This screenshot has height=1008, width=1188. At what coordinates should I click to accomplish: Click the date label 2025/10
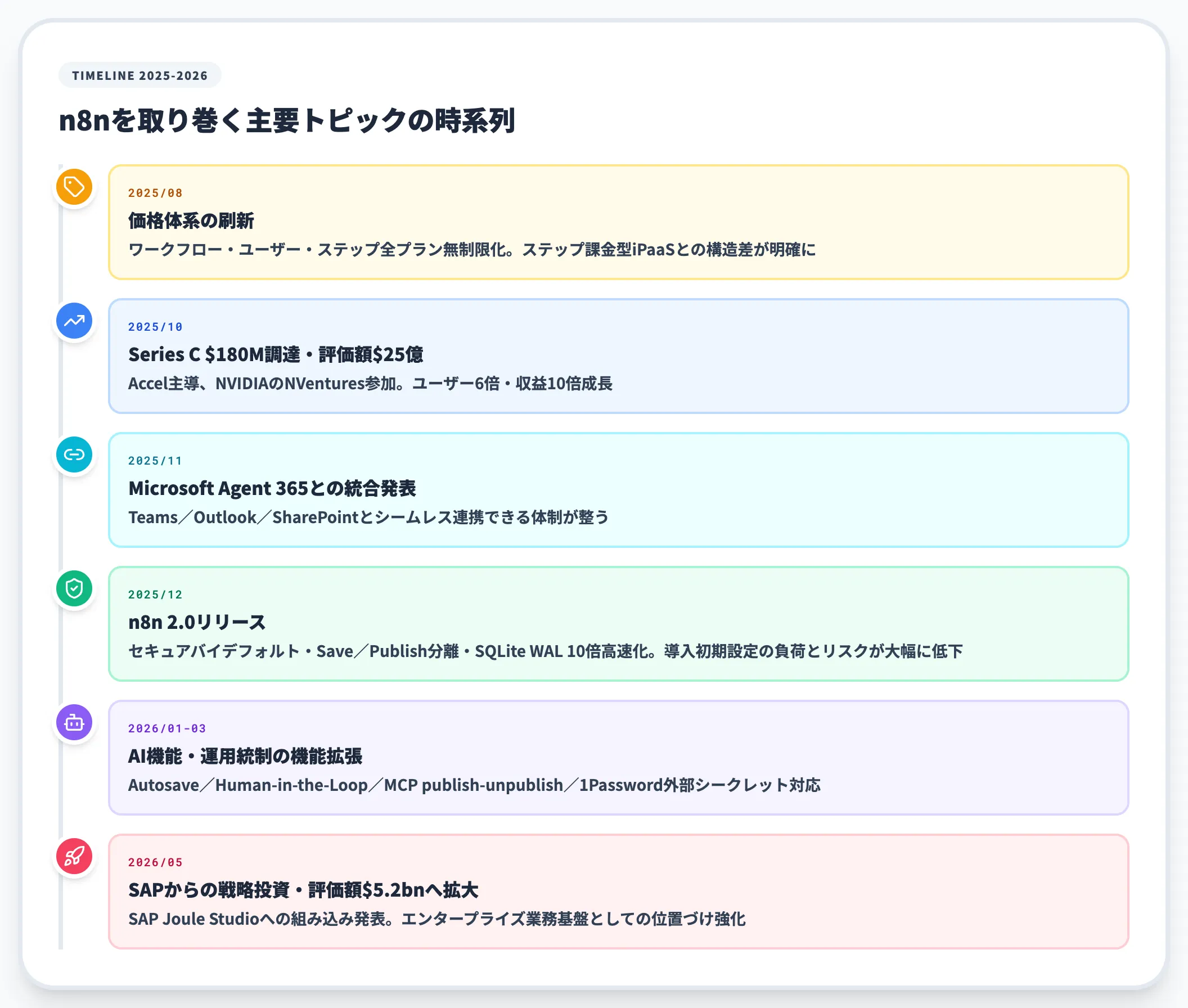pyautogui.click(x=155, y=327)
